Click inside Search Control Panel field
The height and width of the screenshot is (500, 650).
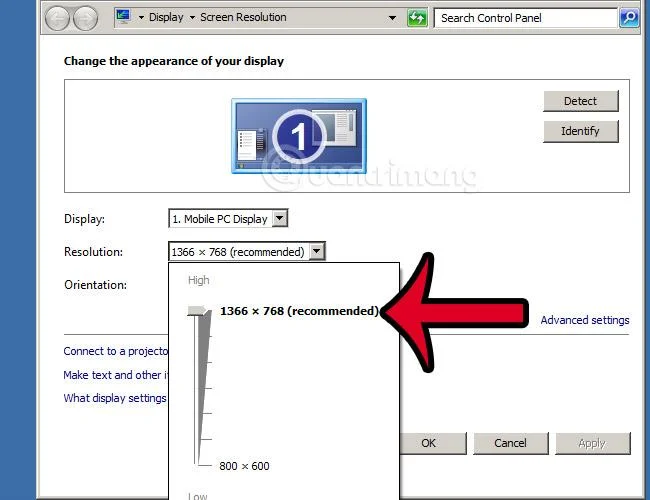(525, 18)
